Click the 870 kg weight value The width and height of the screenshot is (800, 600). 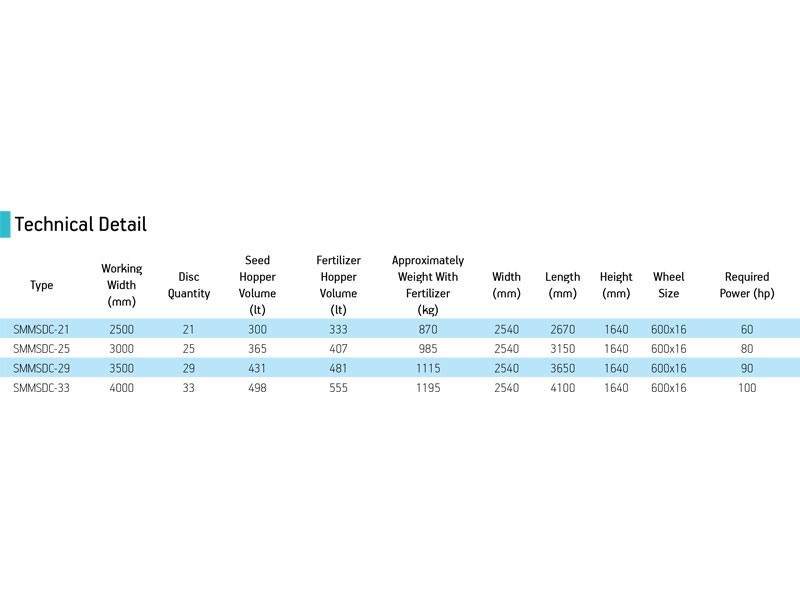coord(428,329)
